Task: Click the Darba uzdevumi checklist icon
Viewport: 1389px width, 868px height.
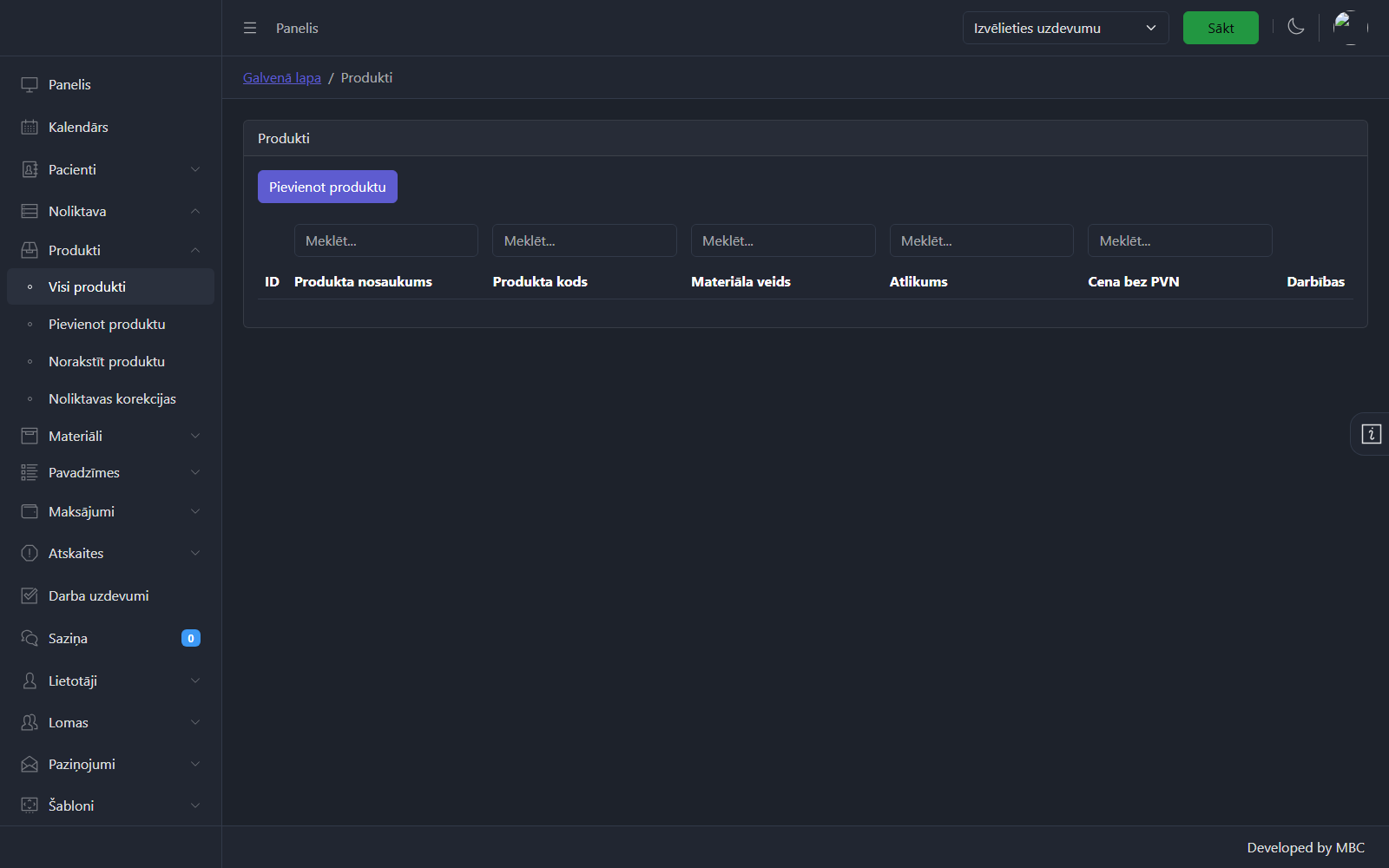Action: click(x=30, y=595)
